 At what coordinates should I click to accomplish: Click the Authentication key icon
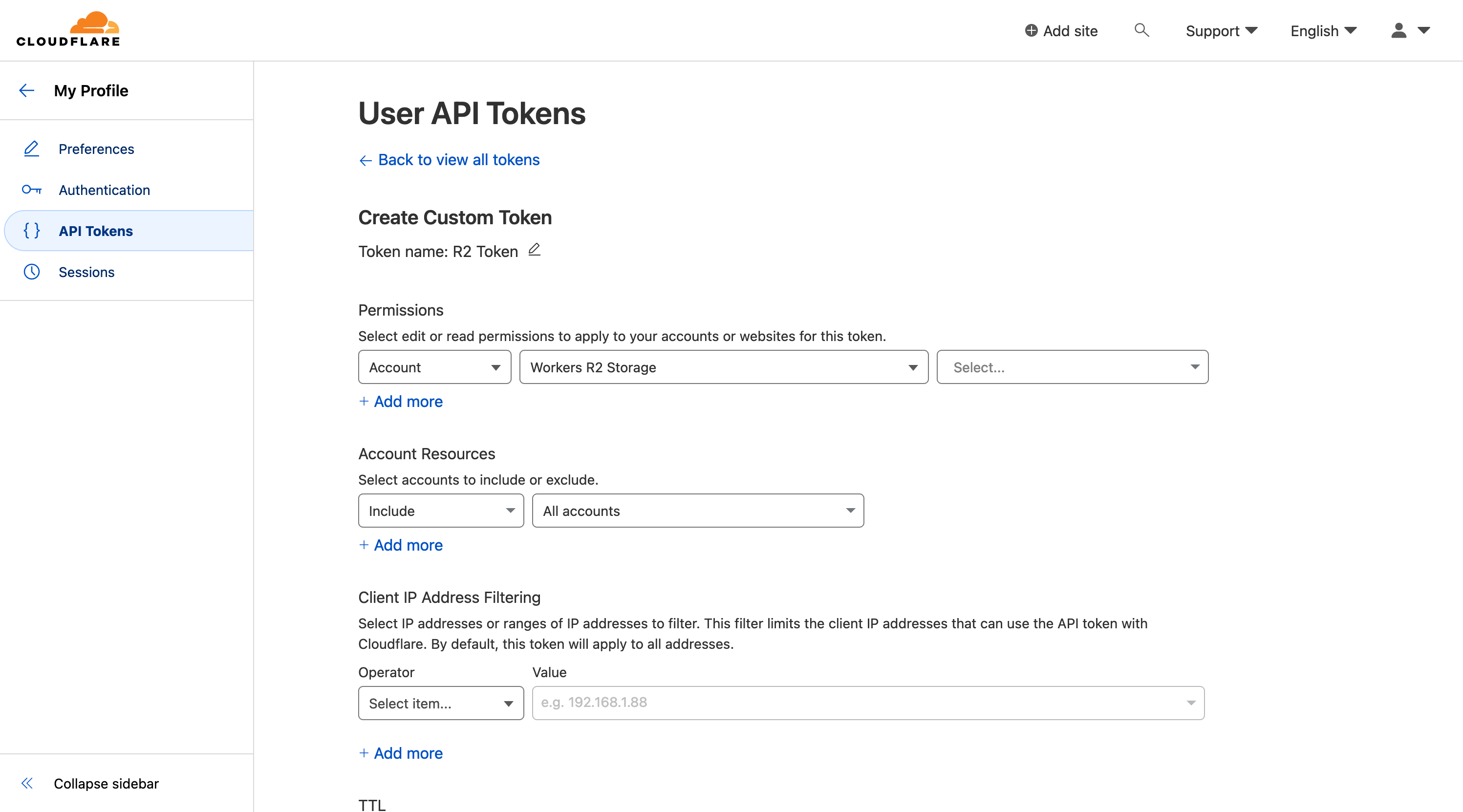coord(32,190)
